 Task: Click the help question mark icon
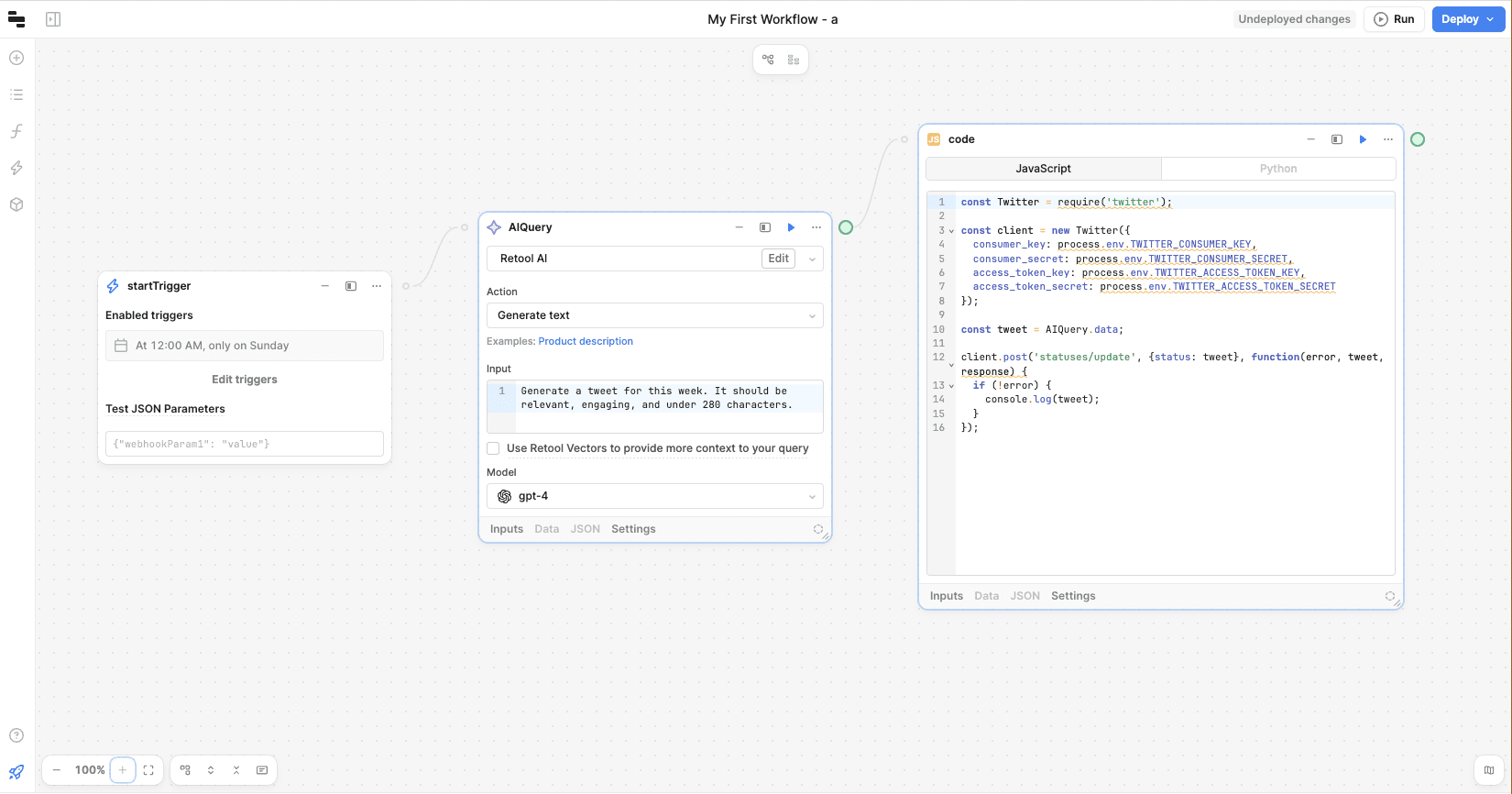pyautogui.click(x=16, y=735)
